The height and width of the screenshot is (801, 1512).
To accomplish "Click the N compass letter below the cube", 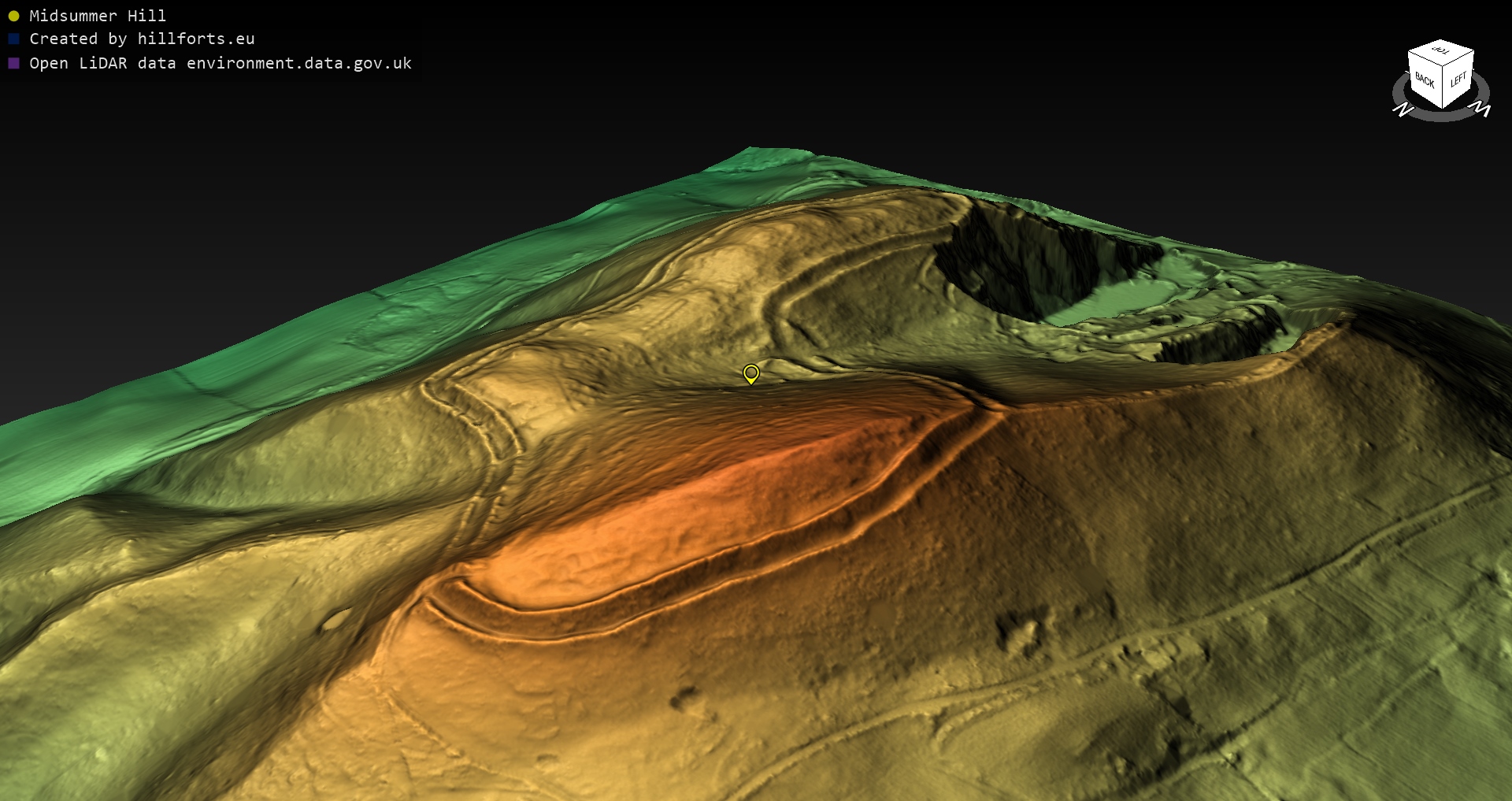I will [x=1403, y=110].
